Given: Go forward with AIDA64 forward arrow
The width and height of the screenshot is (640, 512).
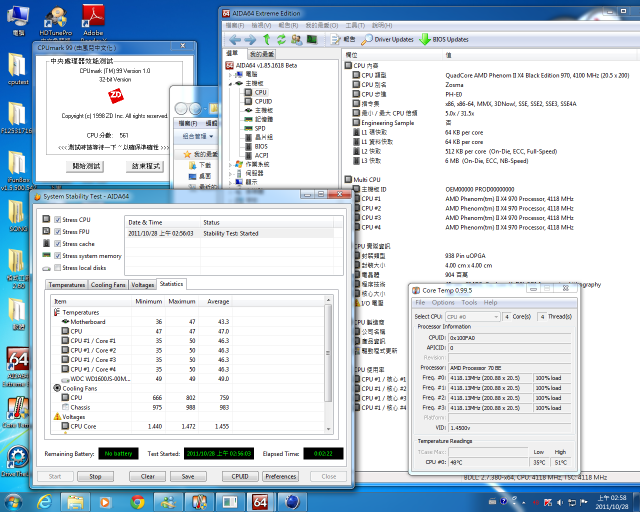Looking at the screenshot, I should [x=250, y=40].
